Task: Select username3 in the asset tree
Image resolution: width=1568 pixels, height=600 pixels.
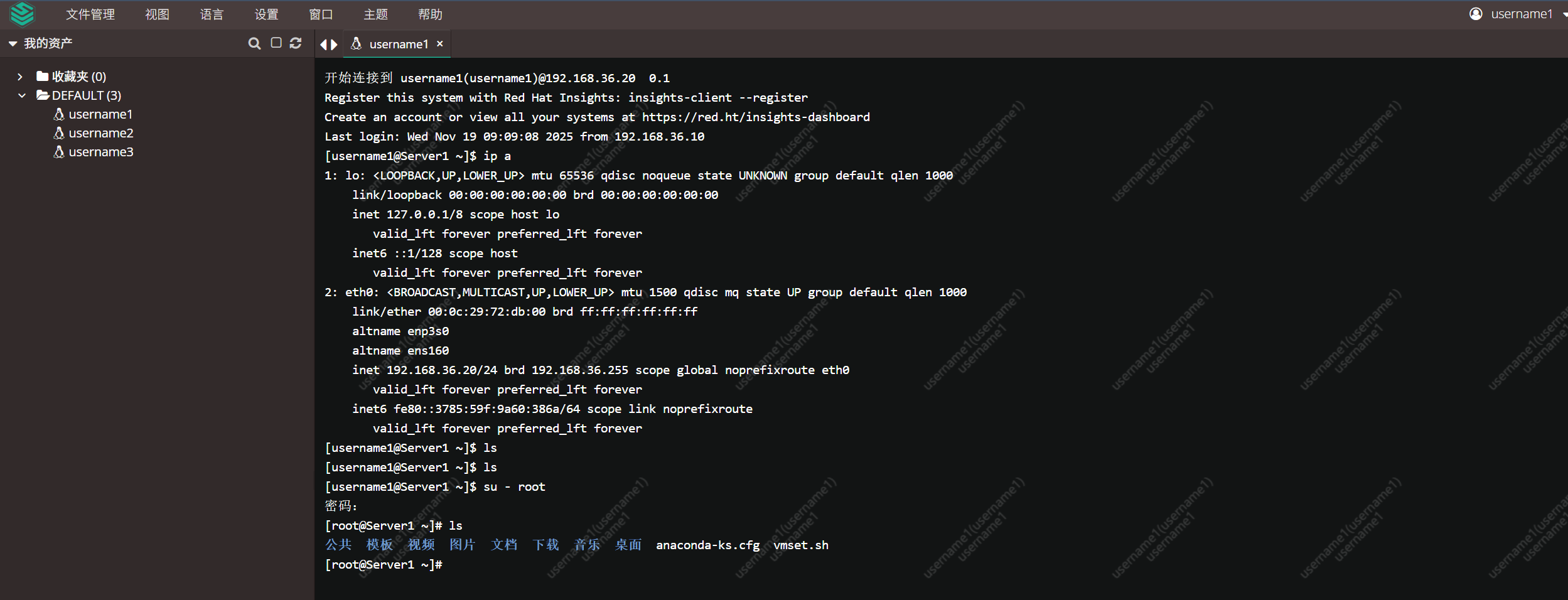Action: pyautogui.click(x=100, y=151)
